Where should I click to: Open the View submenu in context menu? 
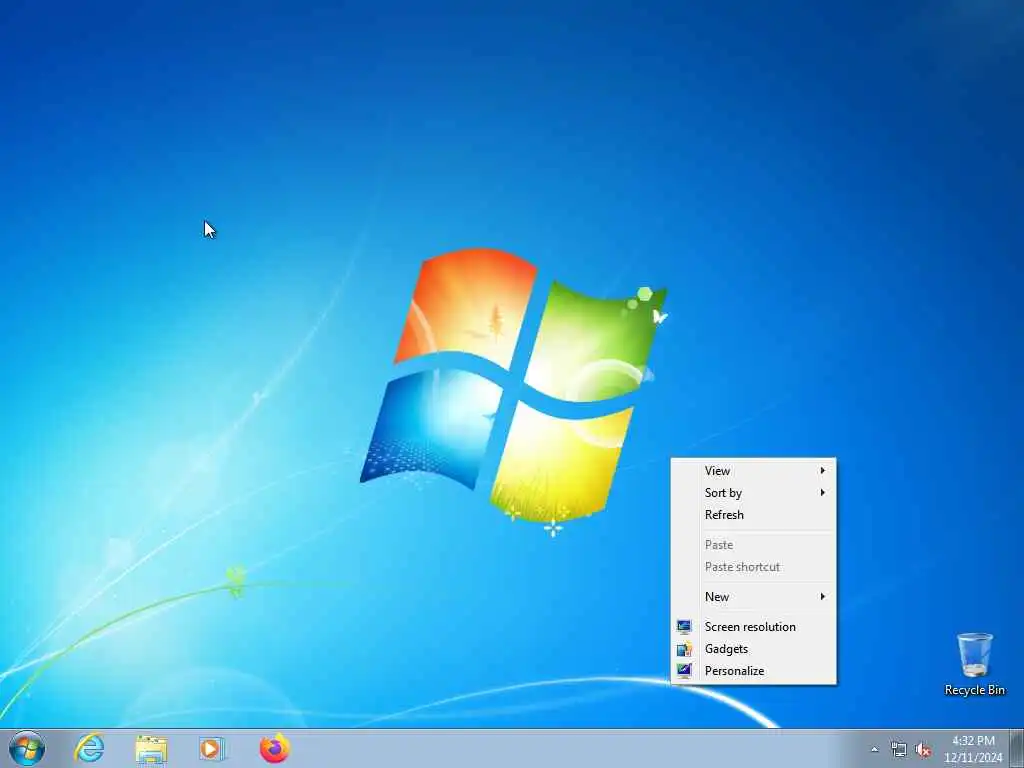[754, 471]
